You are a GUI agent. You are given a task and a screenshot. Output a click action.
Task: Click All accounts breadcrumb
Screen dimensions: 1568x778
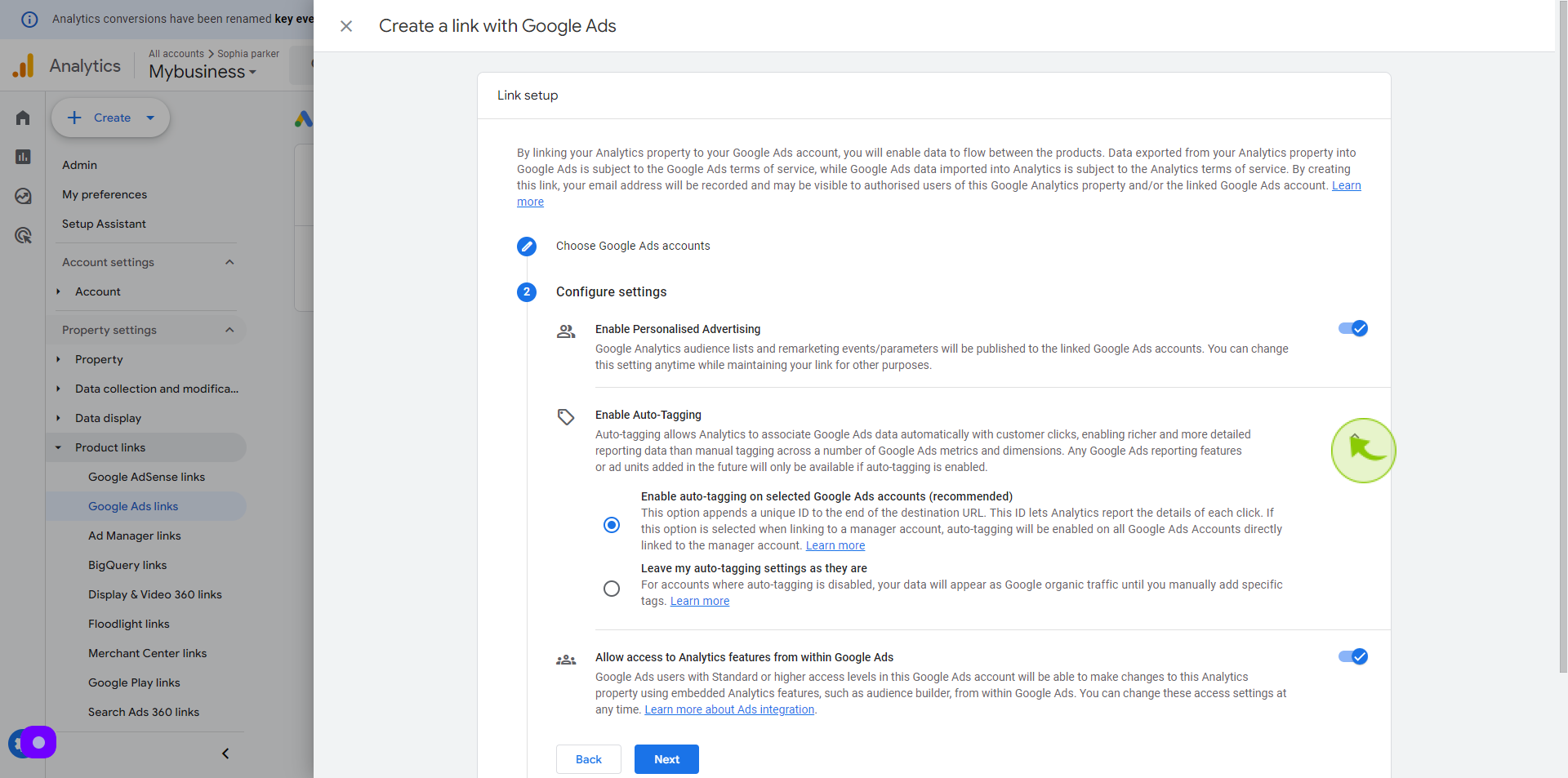[x=176, y=54]
